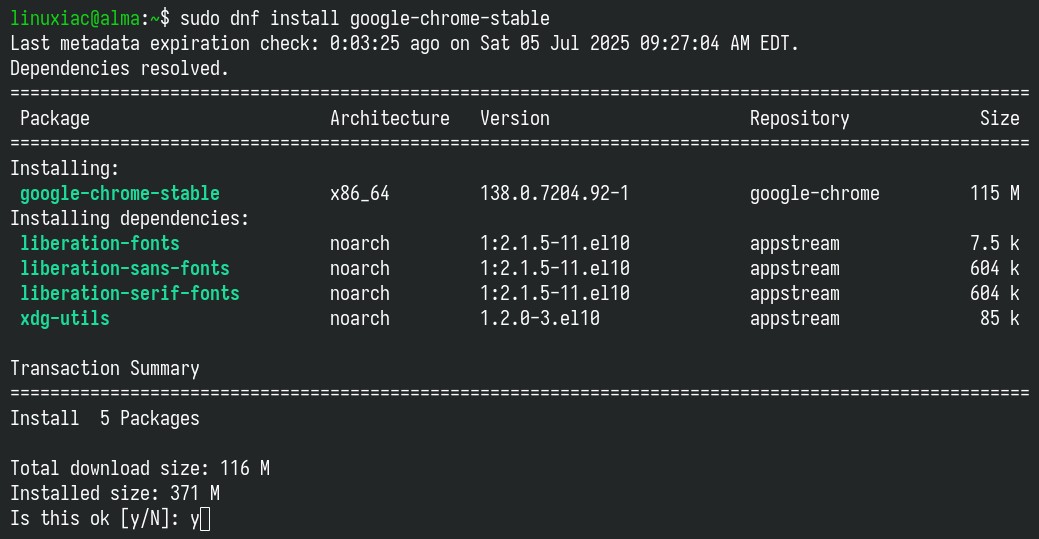Click the Install 5 Packages line

[105, 418]
